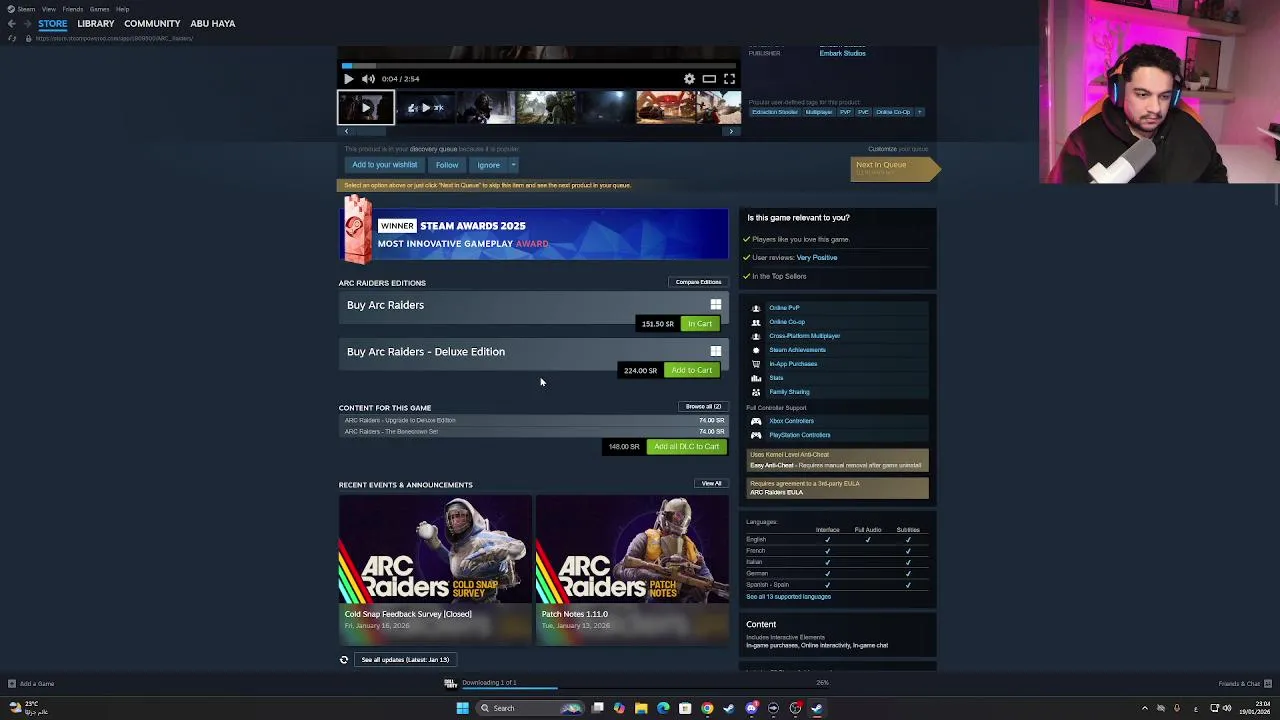Screen dimensions: 1280x720
Task: Click PlayStation Controllers gamepad icon
Action: (x=756, y=435)
